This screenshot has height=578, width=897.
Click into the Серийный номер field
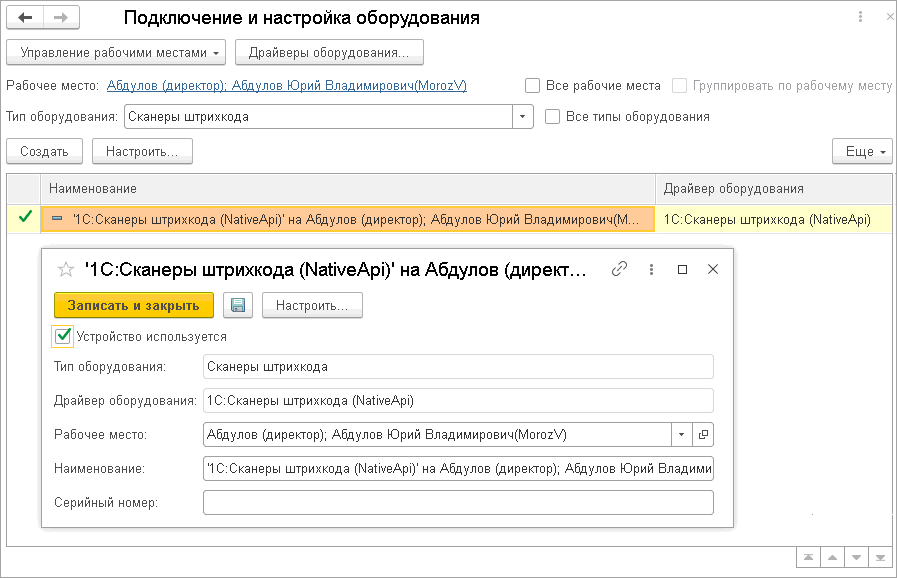tap(458, 502)
